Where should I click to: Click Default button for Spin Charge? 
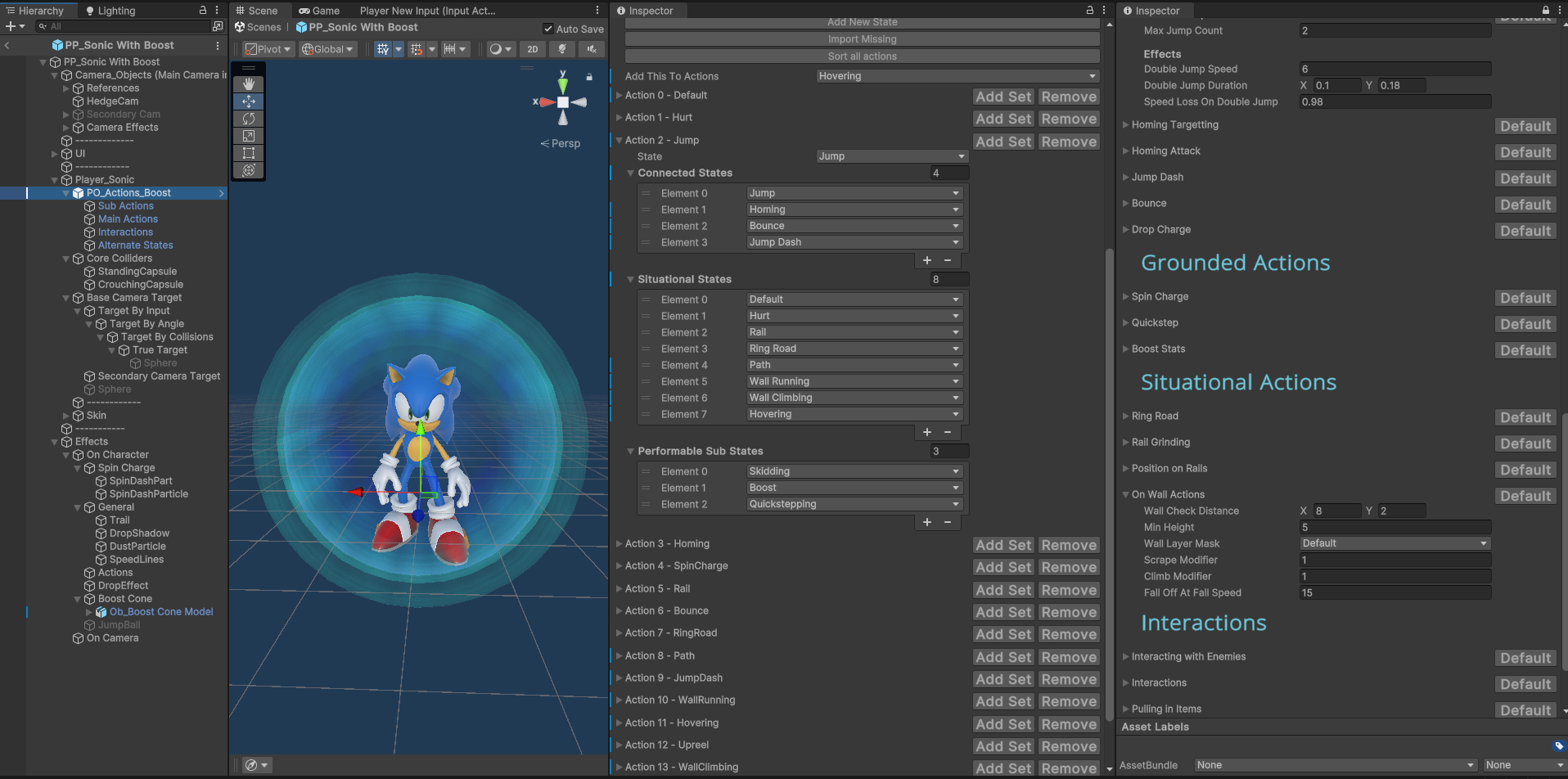coord(1525,298)
